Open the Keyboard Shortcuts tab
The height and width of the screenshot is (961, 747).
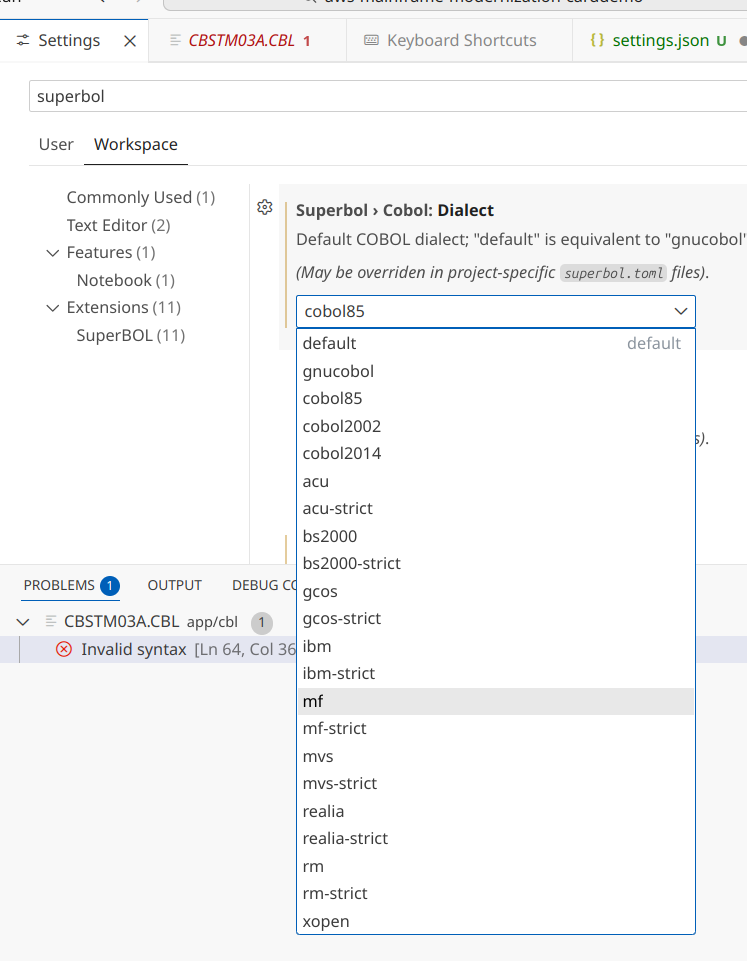click(x=461, y=41)
